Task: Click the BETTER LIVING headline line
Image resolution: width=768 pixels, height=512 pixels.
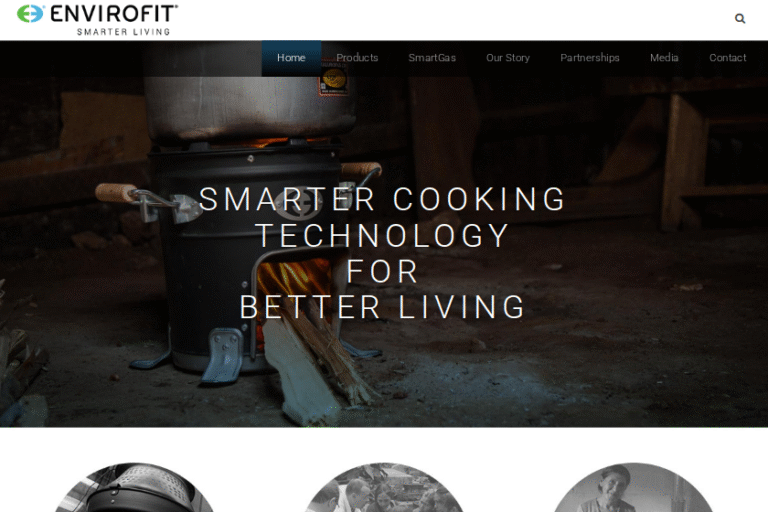Action: click(382, 307)
